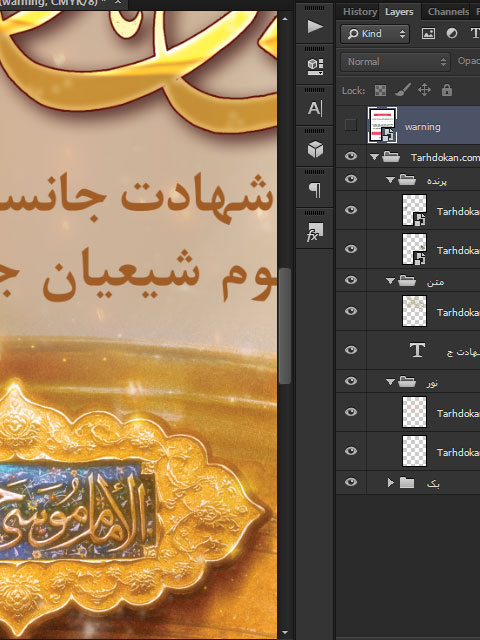The image size is (480, 640).
Task: Select the warning document tab
Action: coord(53,3)
